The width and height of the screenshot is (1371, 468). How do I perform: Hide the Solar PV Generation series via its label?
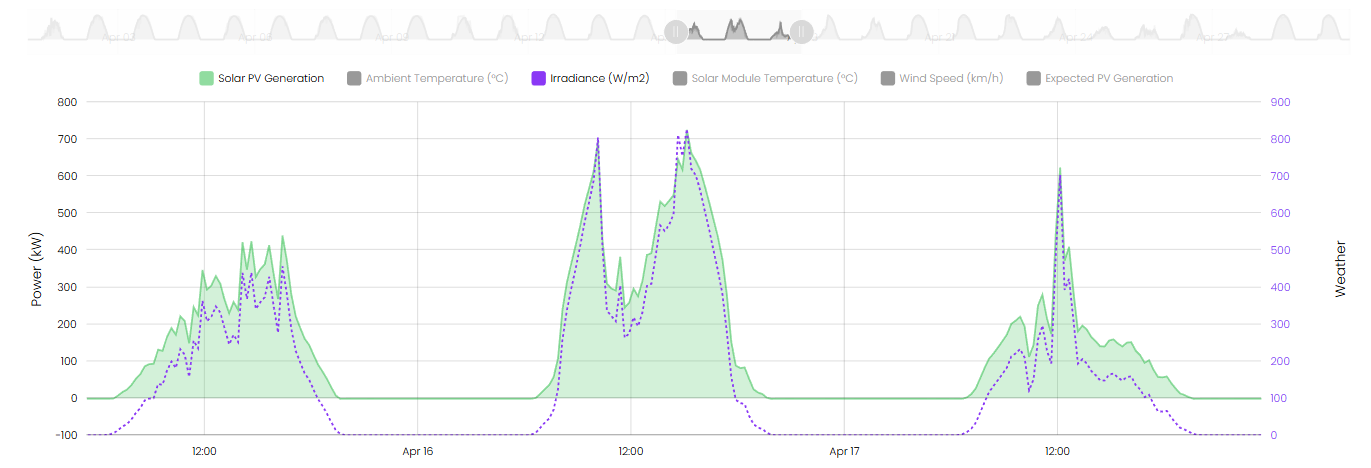pos(271,78)
